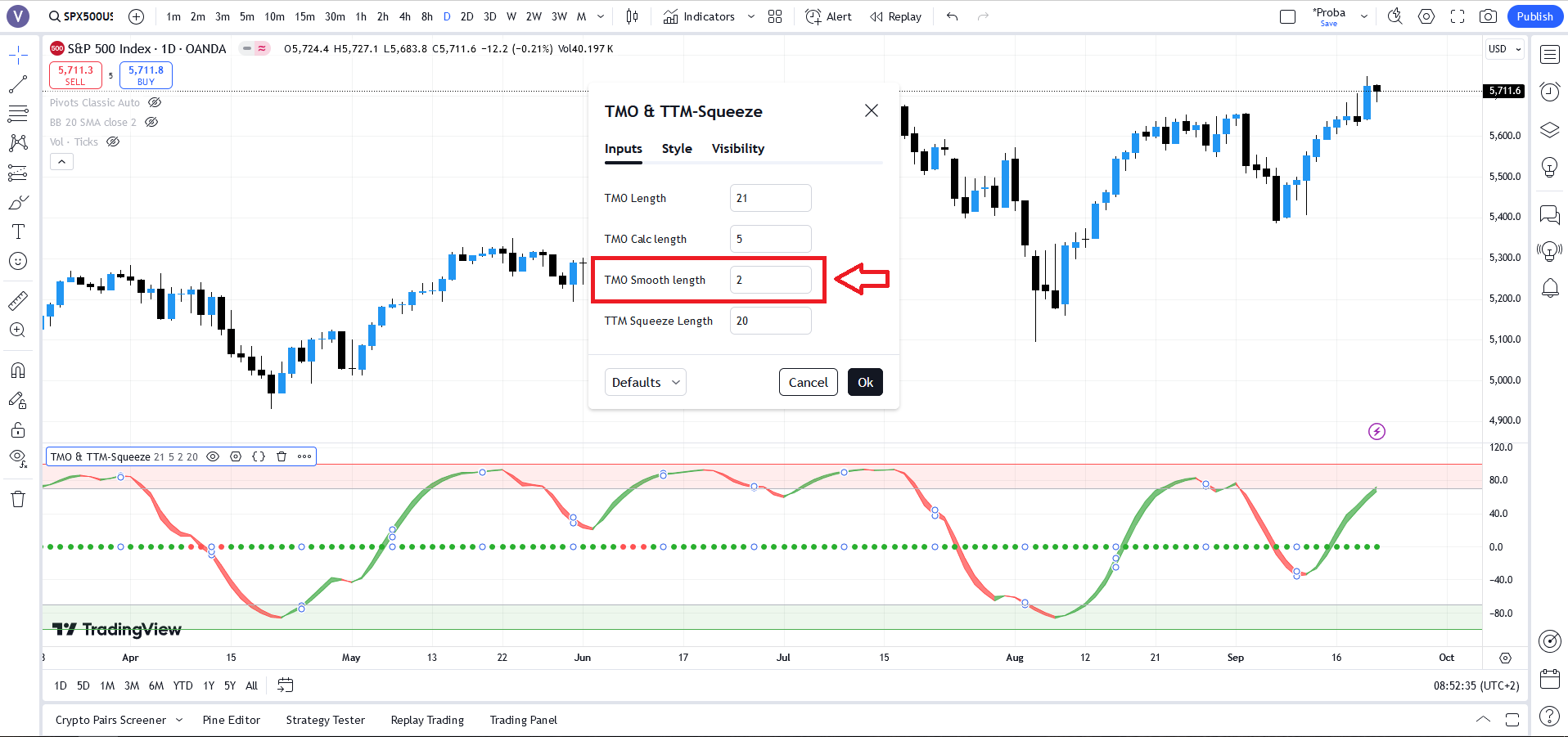
Task: Edit the TMO Smooth length field
Action: tap(771, 280)
